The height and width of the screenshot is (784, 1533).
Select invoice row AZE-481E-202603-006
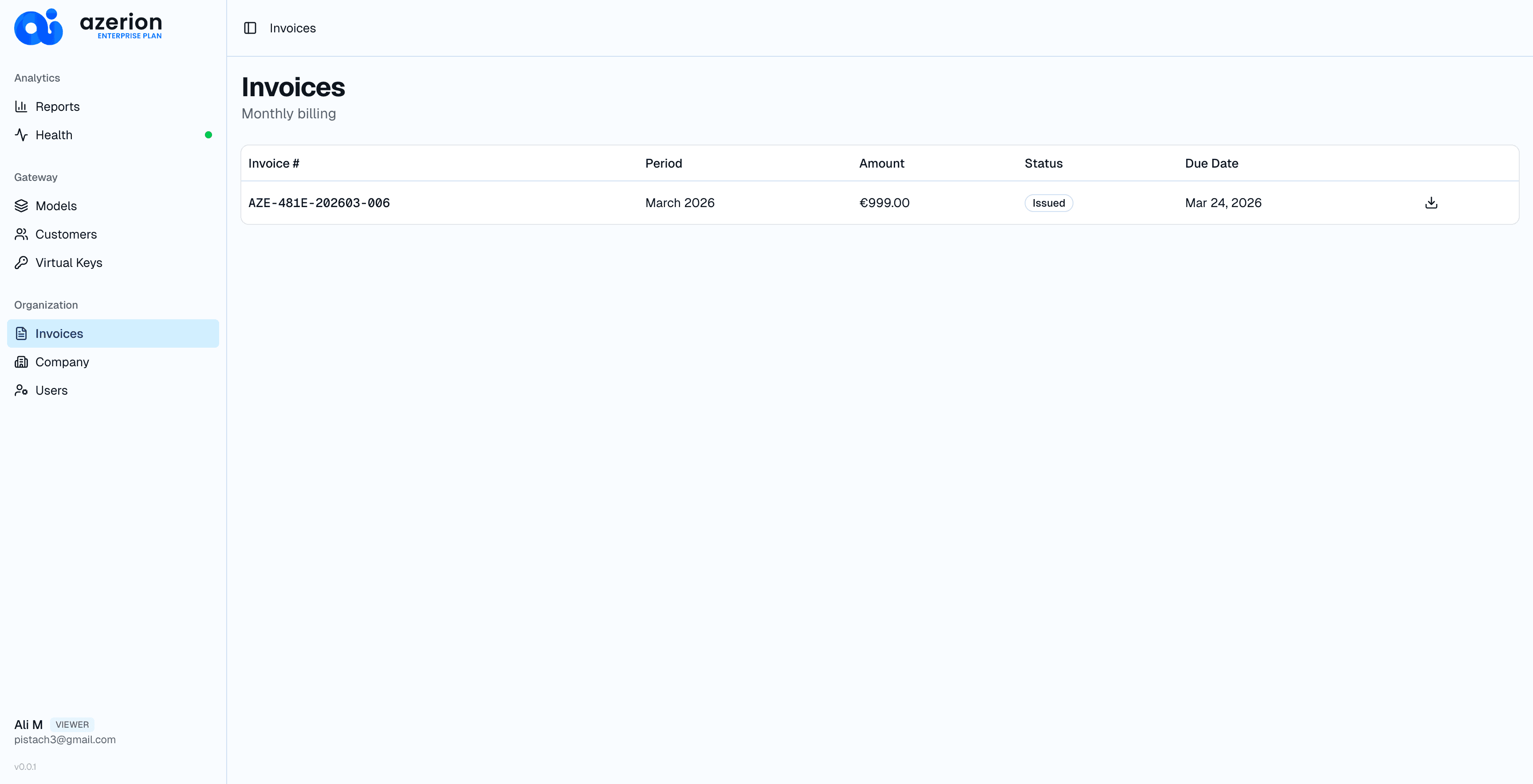(x=714, y=203)
